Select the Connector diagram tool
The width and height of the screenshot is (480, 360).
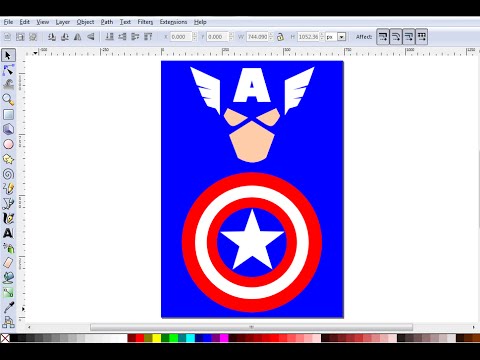8,322
